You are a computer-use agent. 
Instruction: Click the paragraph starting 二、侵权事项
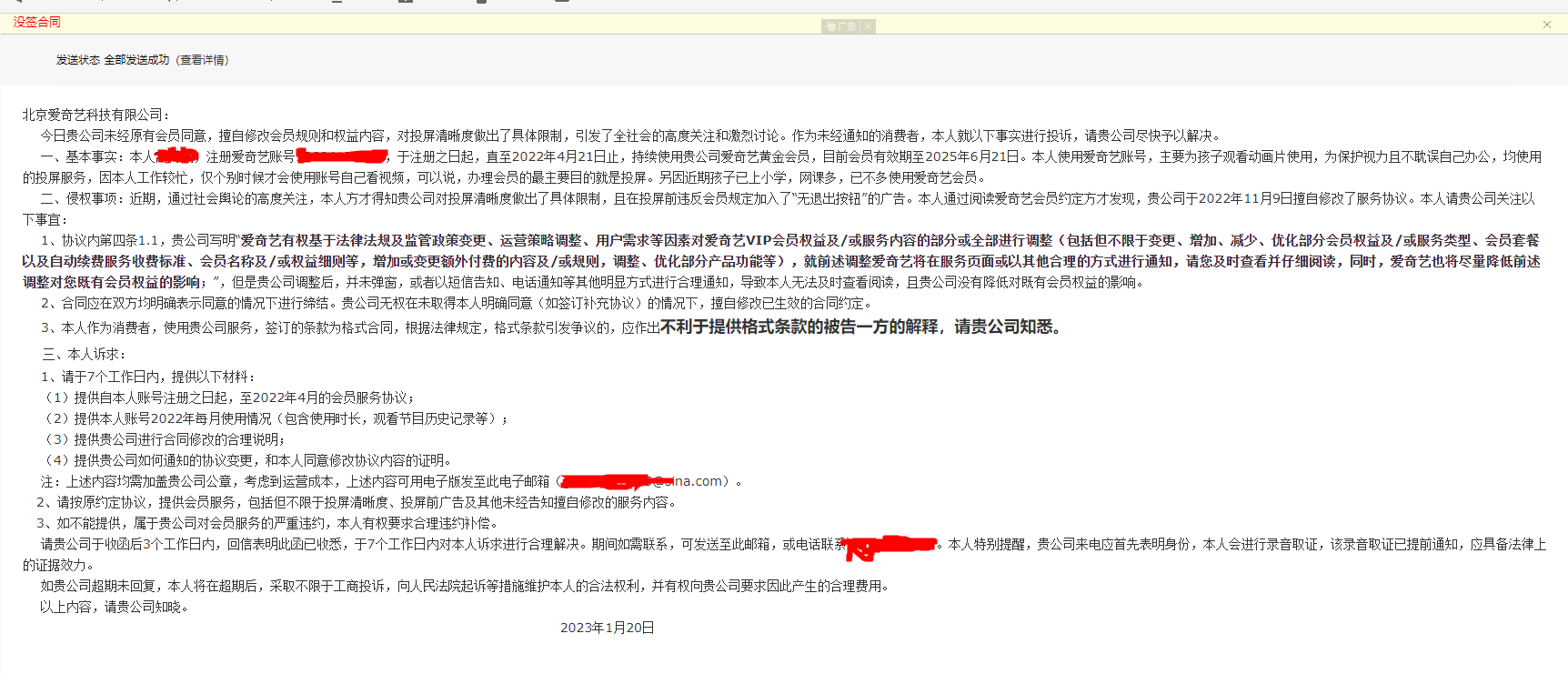(x=779, y=208)
